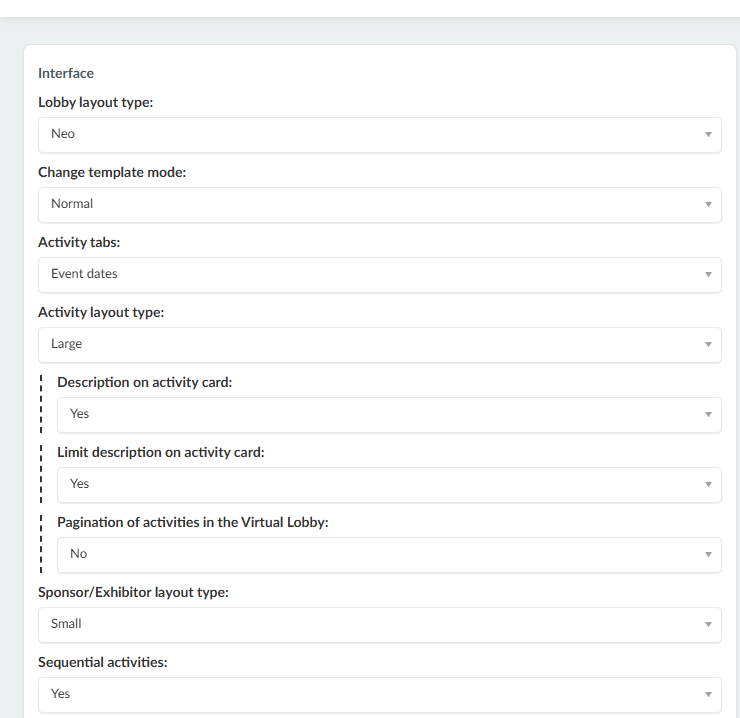Click the arrow beside the No value

708,555
